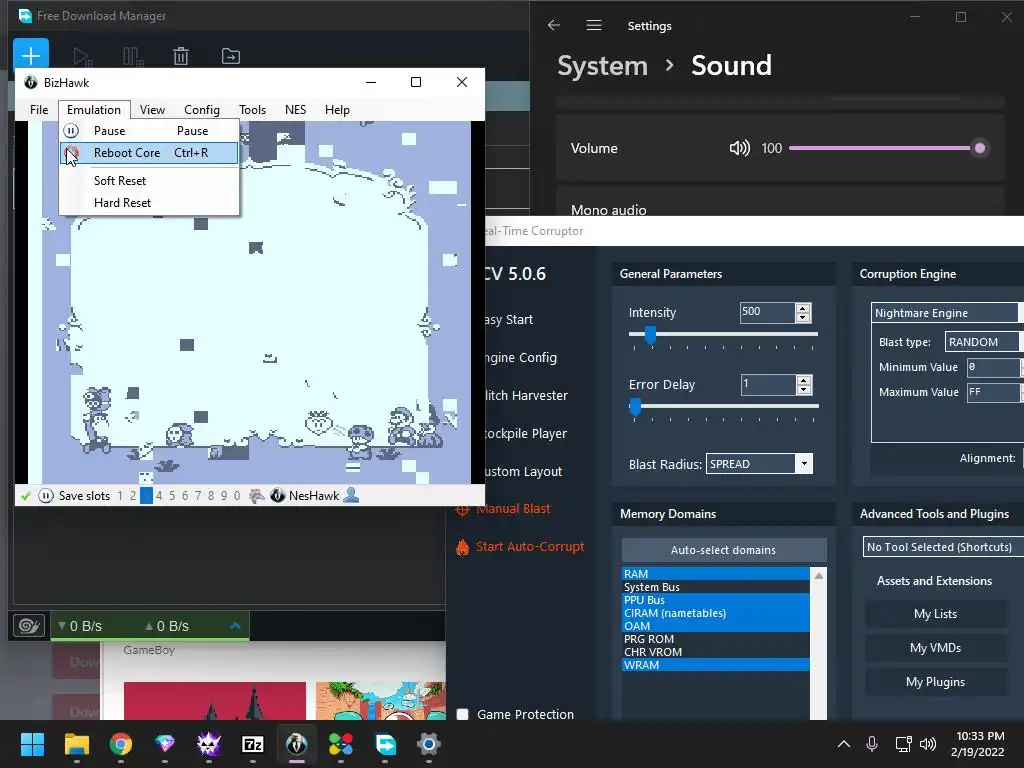The image size is (1024, 768).
Task: Enable the Game Protection checkbox
Action: point(462,714)
